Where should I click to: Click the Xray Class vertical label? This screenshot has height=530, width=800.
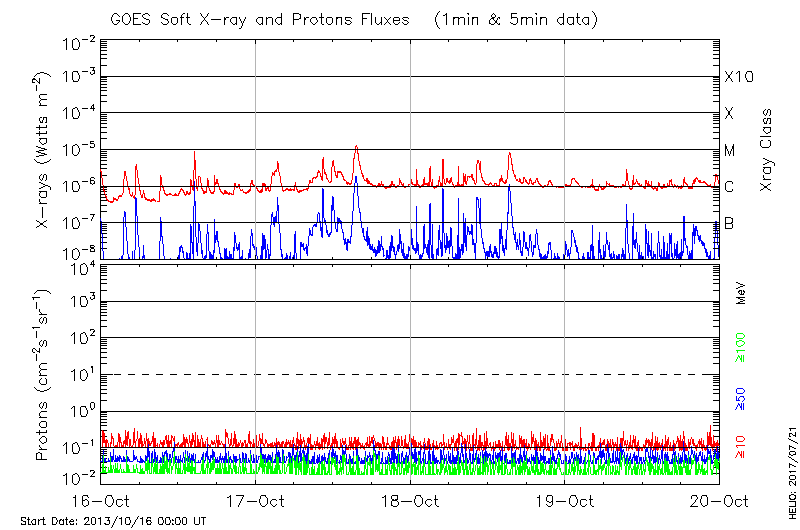[x=766, y=150]
